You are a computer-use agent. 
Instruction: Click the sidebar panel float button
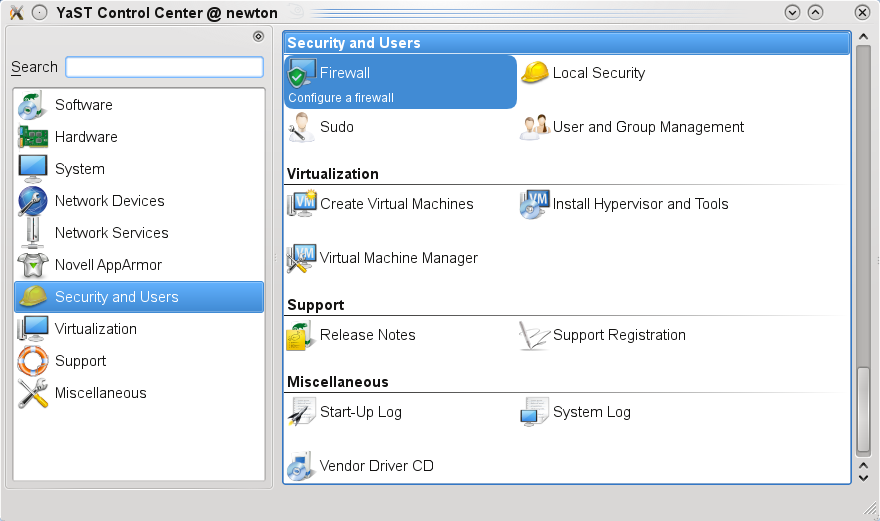pyautogui.click(x=258, y=36)
